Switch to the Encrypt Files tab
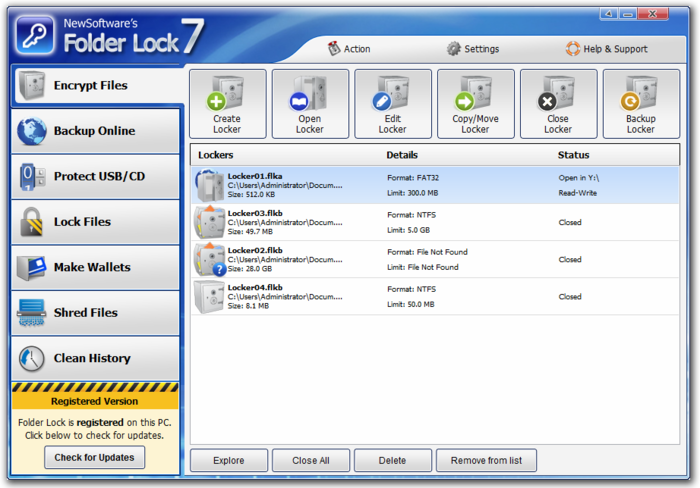 click(96, 86)
